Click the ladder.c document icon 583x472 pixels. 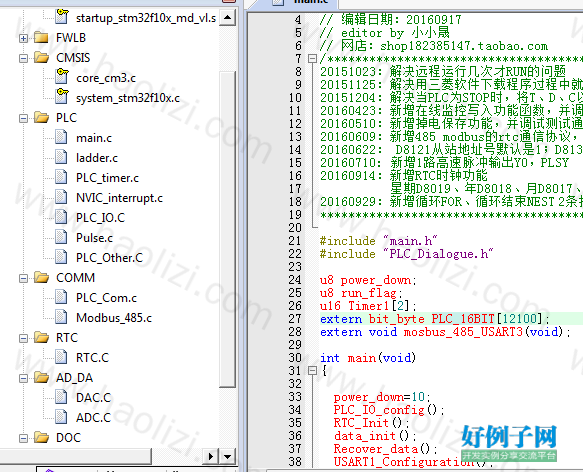61,157
